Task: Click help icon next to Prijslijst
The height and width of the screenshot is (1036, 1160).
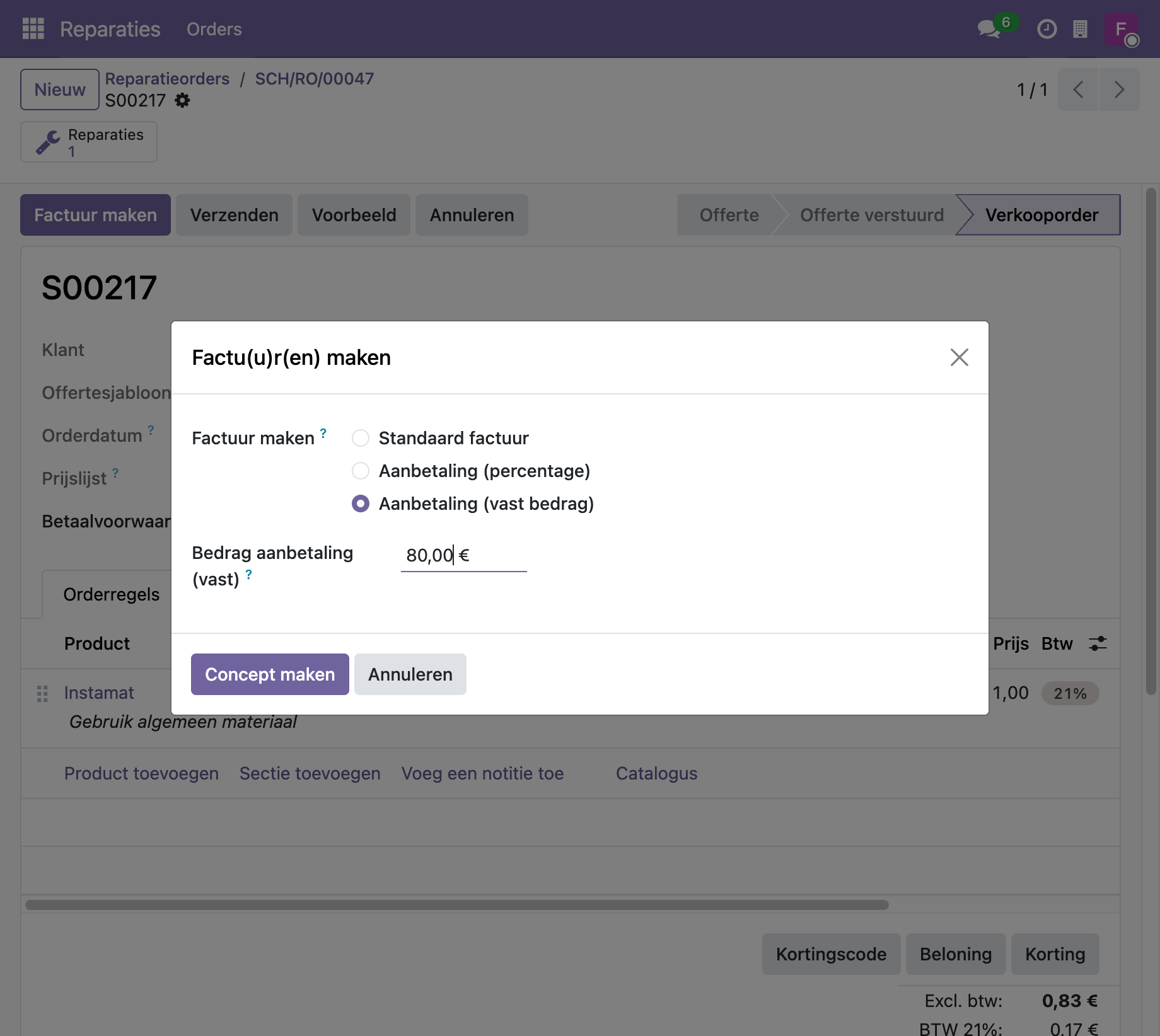Action: 115,473
